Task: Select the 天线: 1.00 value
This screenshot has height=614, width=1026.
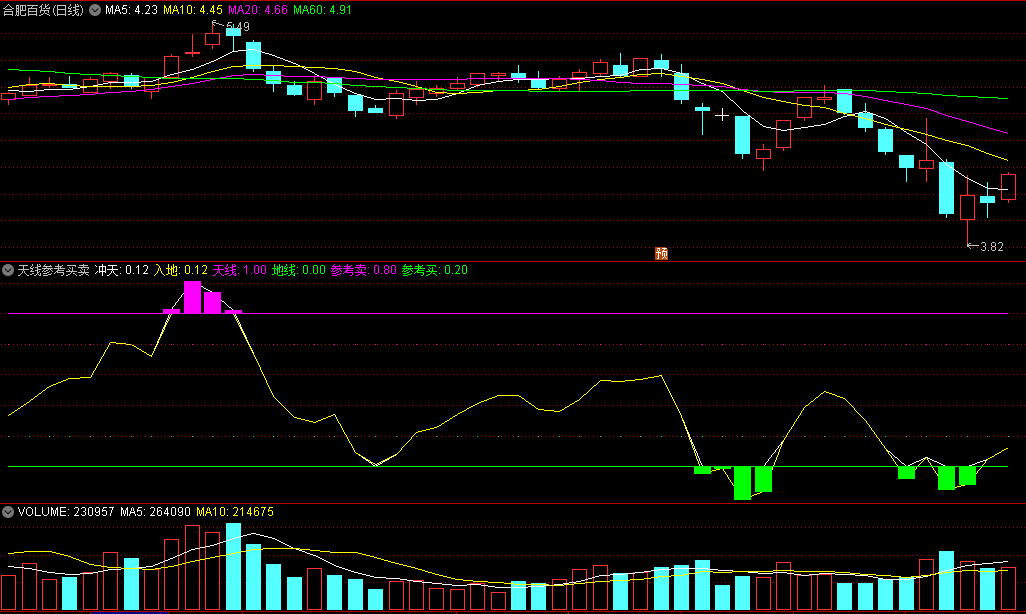Action: (x=239, y=270)
